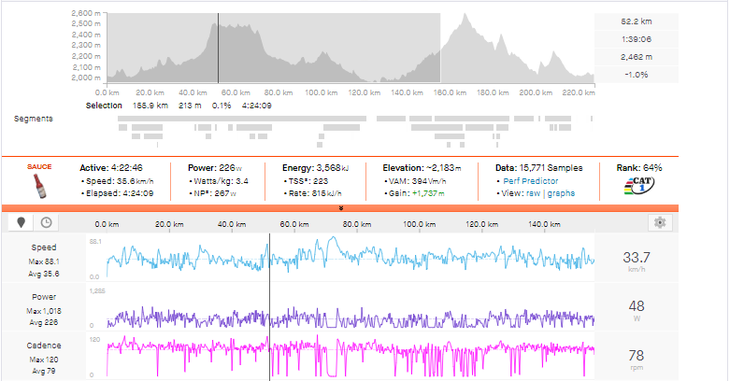Click the selection's right edge on elevation chart
Screen dimensions: 730x381
pos(440,48)
